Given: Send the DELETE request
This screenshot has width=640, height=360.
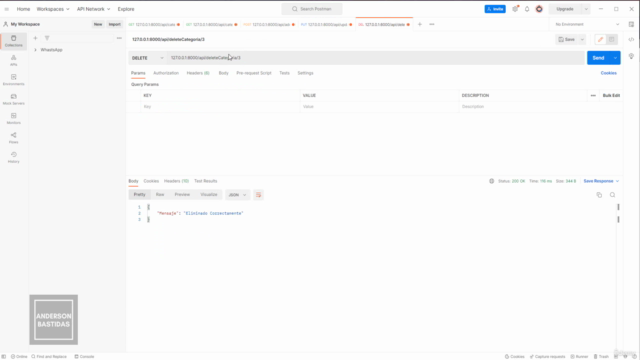Looking at the screenshot, I should pos(598,58).
